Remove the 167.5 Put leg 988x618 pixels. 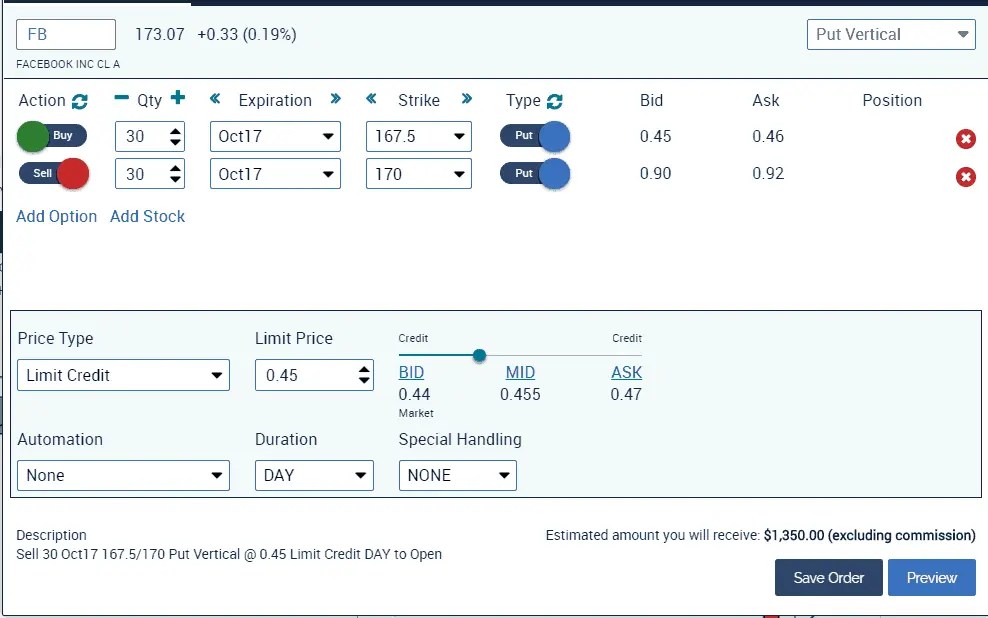(965, 139)
